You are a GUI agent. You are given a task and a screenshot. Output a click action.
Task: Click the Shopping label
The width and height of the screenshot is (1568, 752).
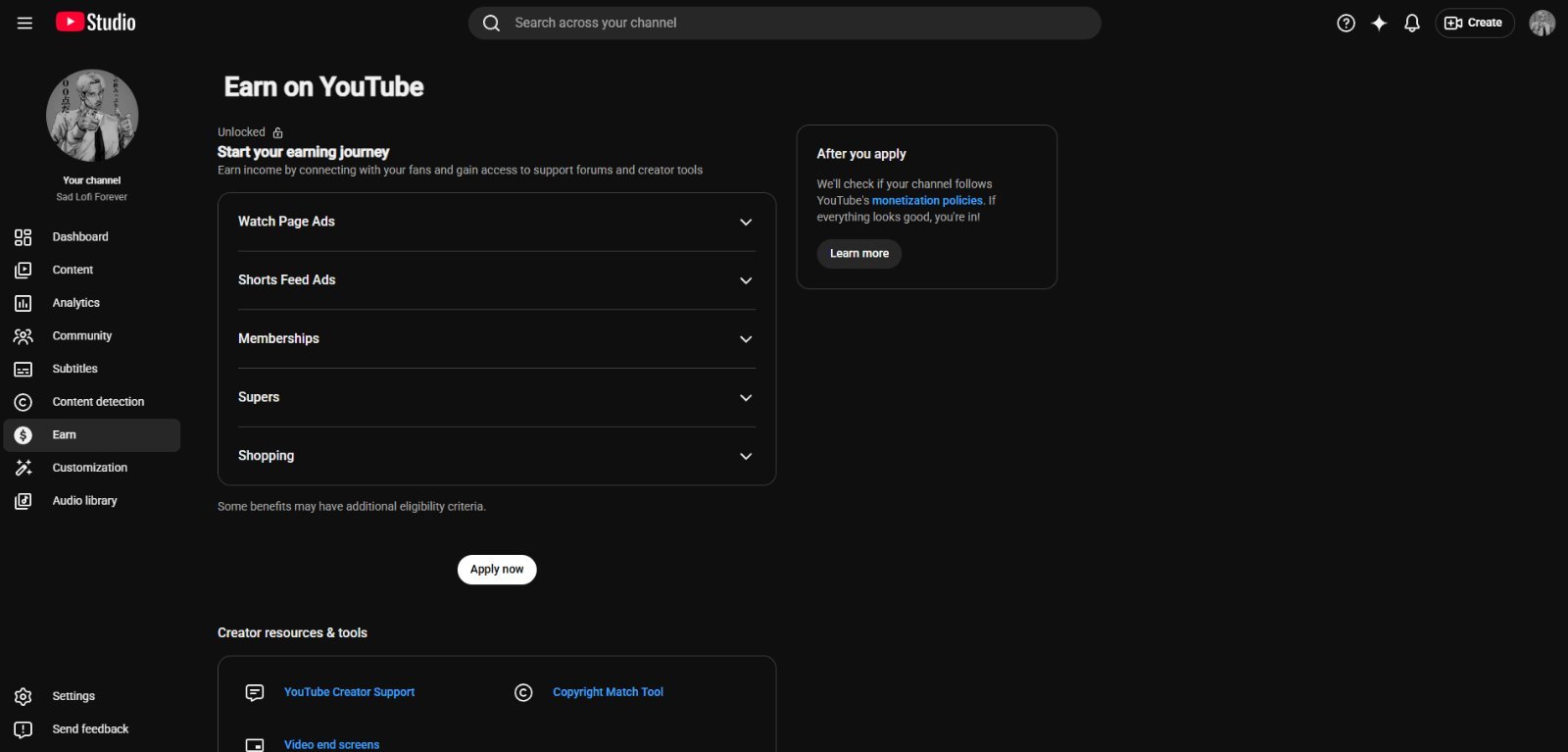pyautogui.click(x=266, y=456)
